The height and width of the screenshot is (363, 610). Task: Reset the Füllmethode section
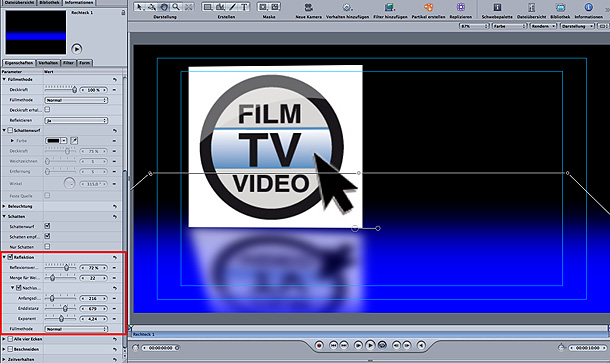click(115, 79)
